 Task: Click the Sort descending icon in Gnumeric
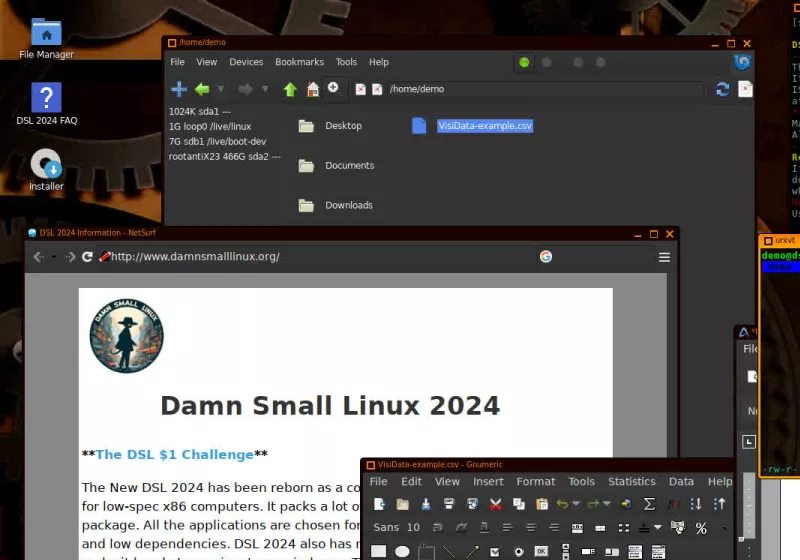tap(719, 504)
